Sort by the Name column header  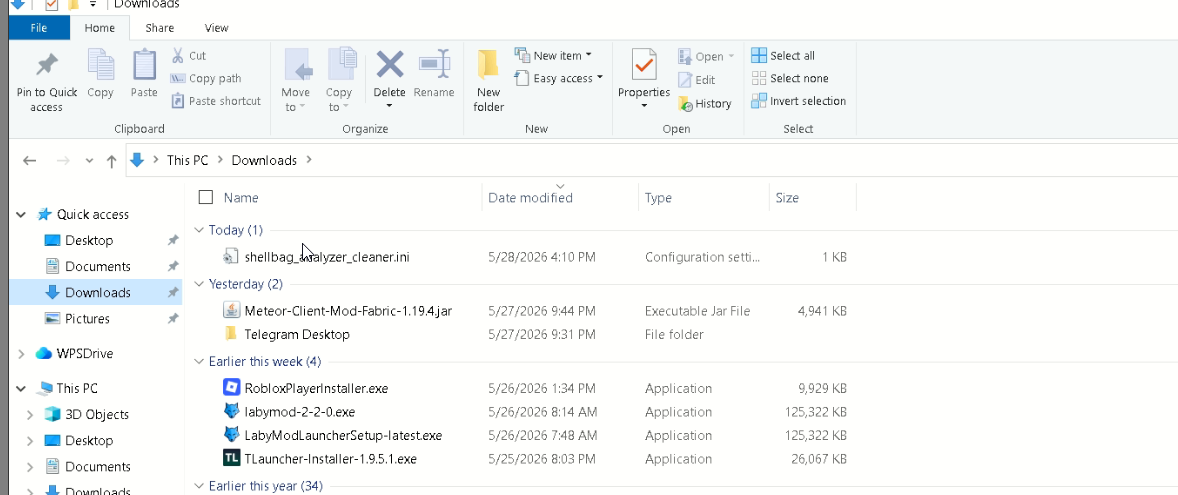pos(240,198)
